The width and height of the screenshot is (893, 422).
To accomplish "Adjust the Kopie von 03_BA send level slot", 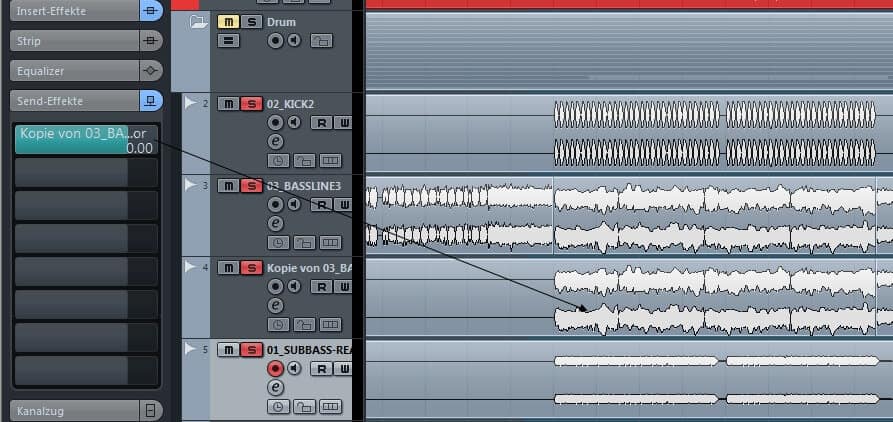I will coord(86,140).
